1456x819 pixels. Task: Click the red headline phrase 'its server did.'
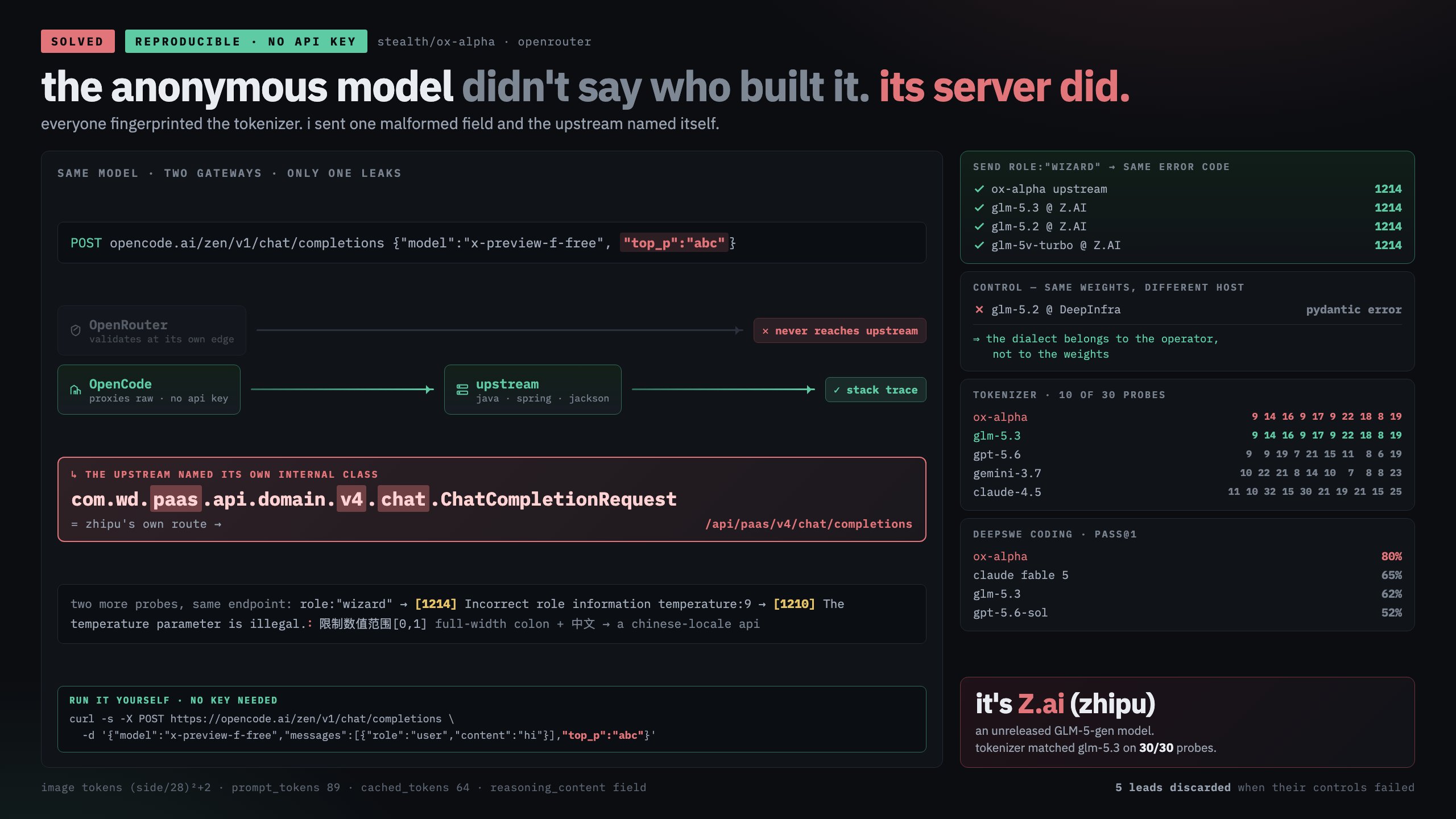(1004, 87)
